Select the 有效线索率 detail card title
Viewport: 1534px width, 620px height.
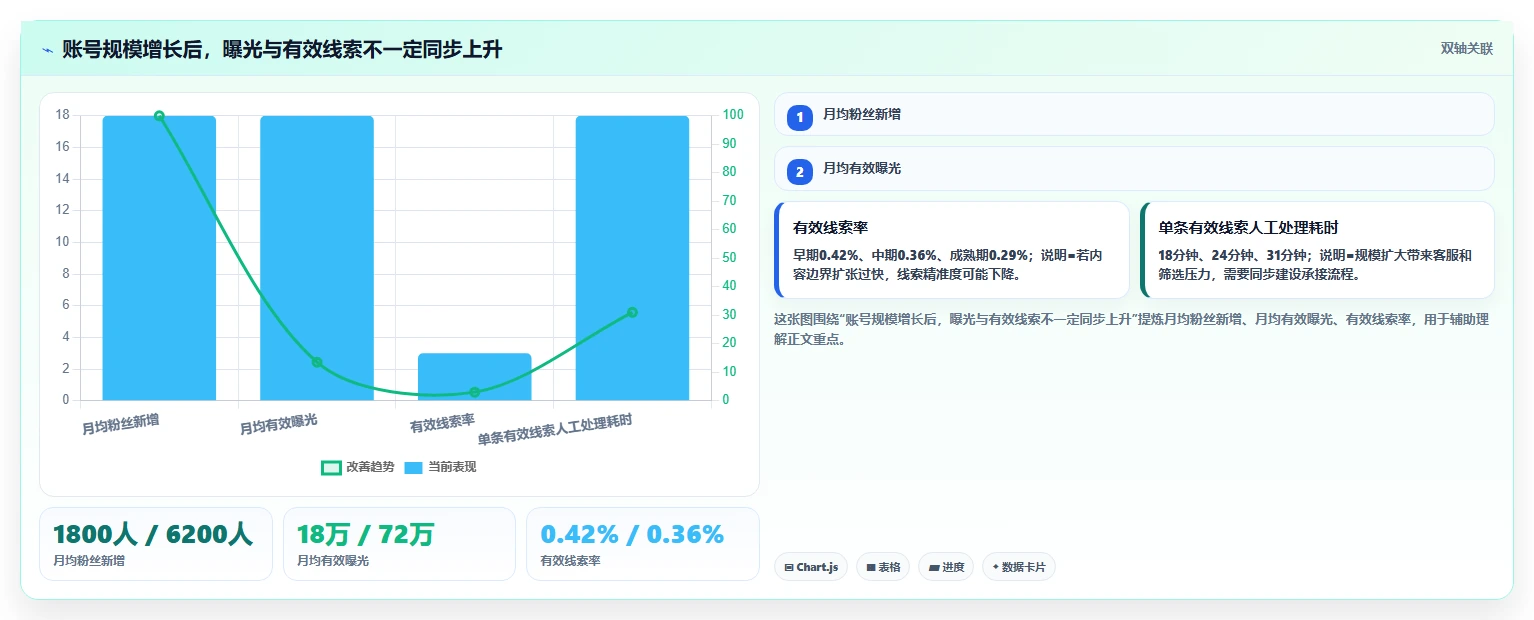coord(830,228)
